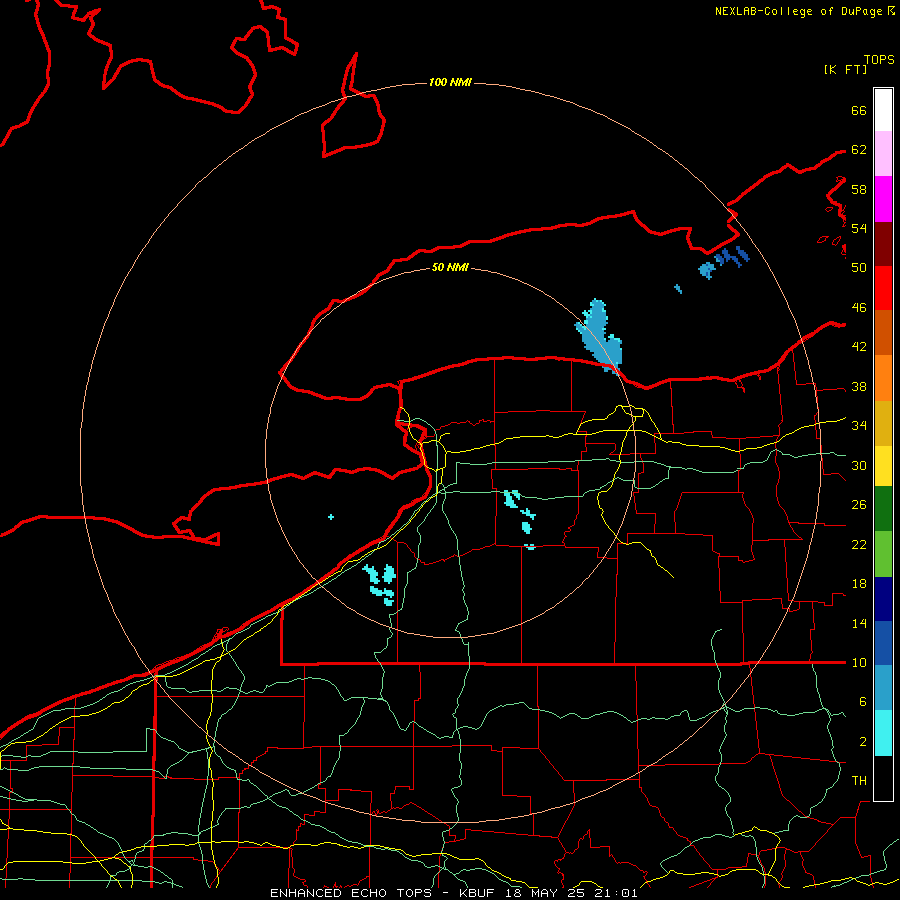Click the dark green legend swatch

883,509
